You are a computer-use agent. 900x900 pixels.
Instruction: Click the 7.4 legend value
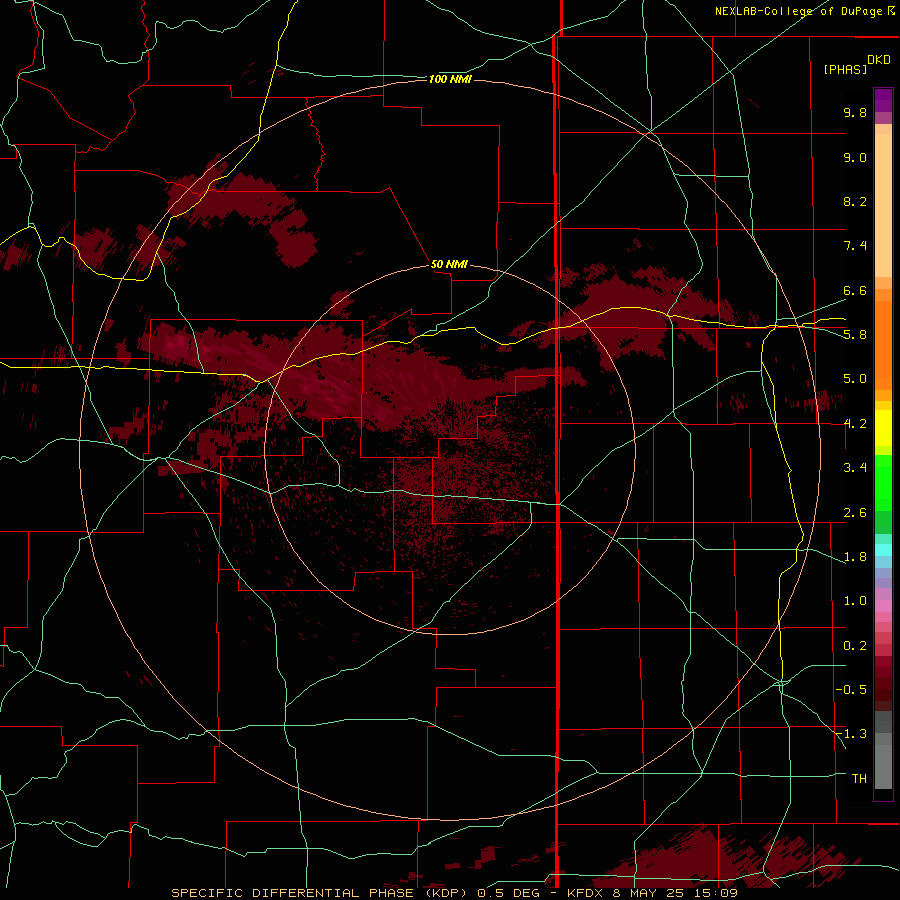tap(855, 246)
